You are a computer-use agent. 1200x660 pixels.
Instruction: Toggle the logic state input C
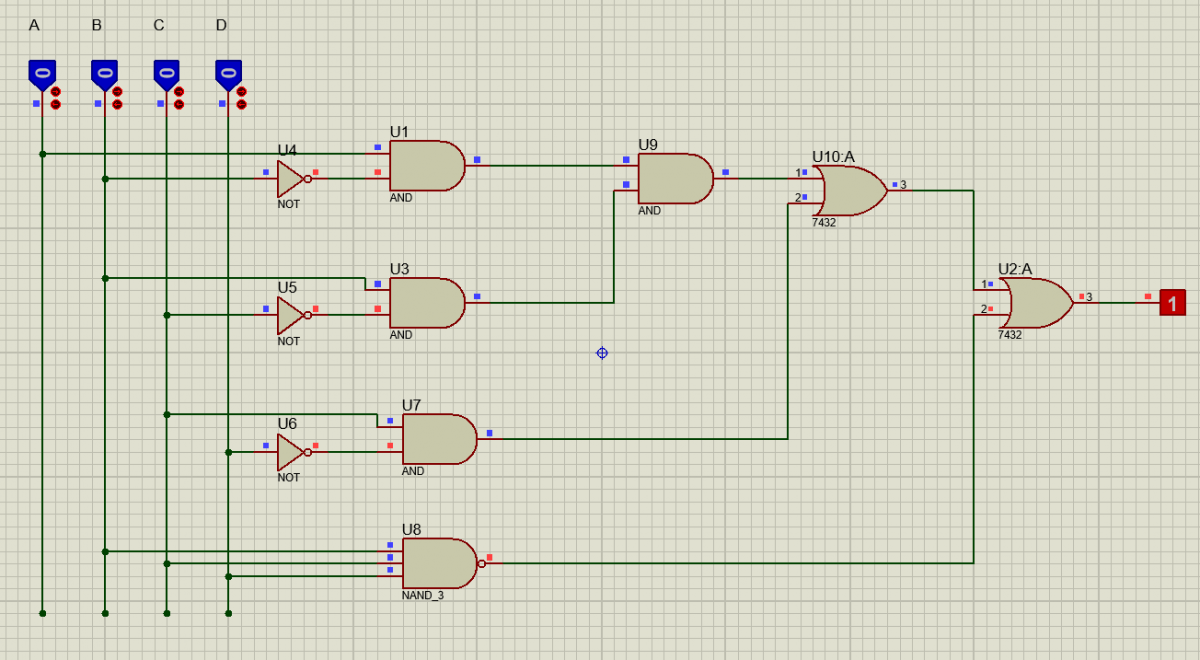166,72
